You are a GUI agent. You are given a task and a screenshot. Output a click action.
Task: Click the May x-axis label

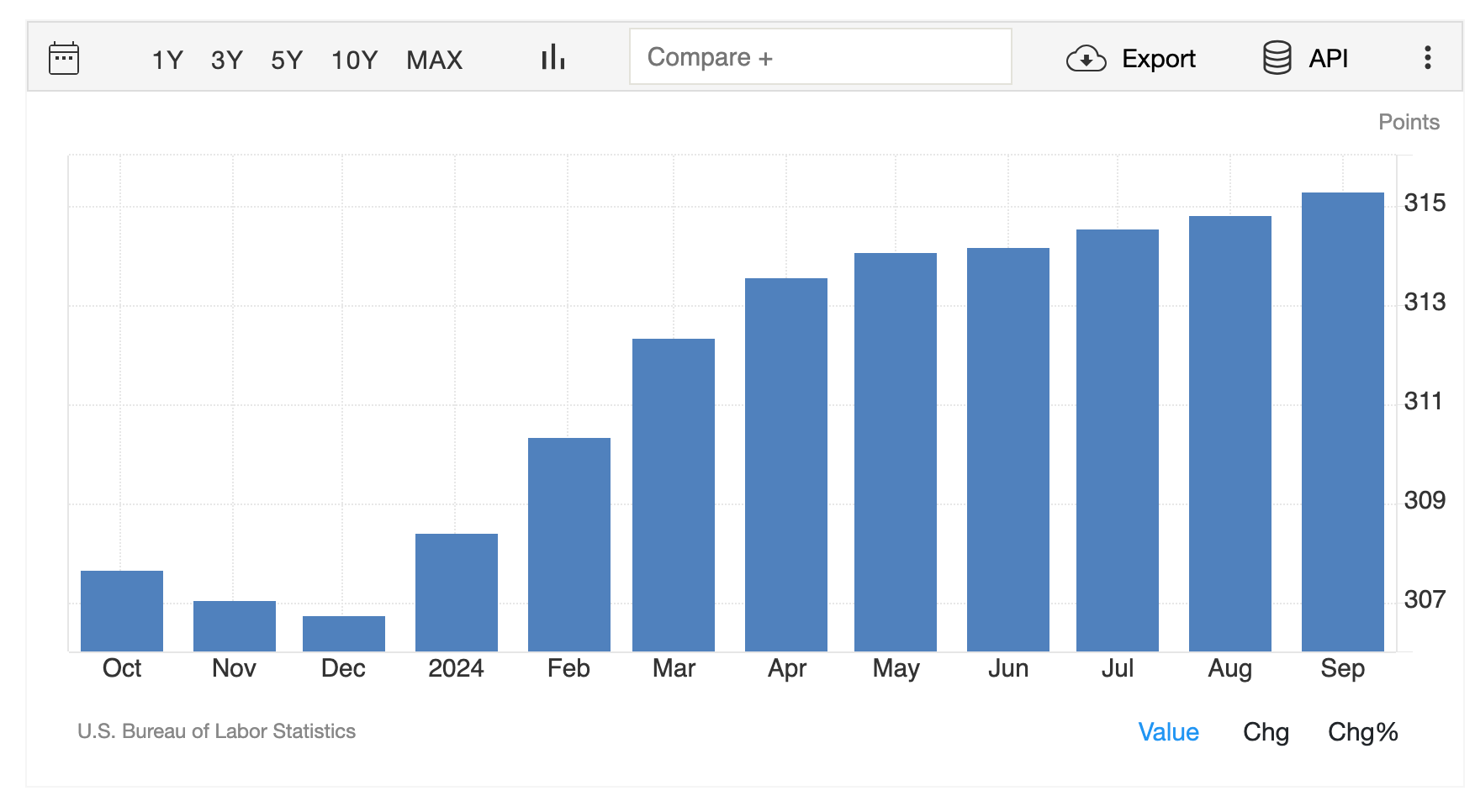point(896,668)
